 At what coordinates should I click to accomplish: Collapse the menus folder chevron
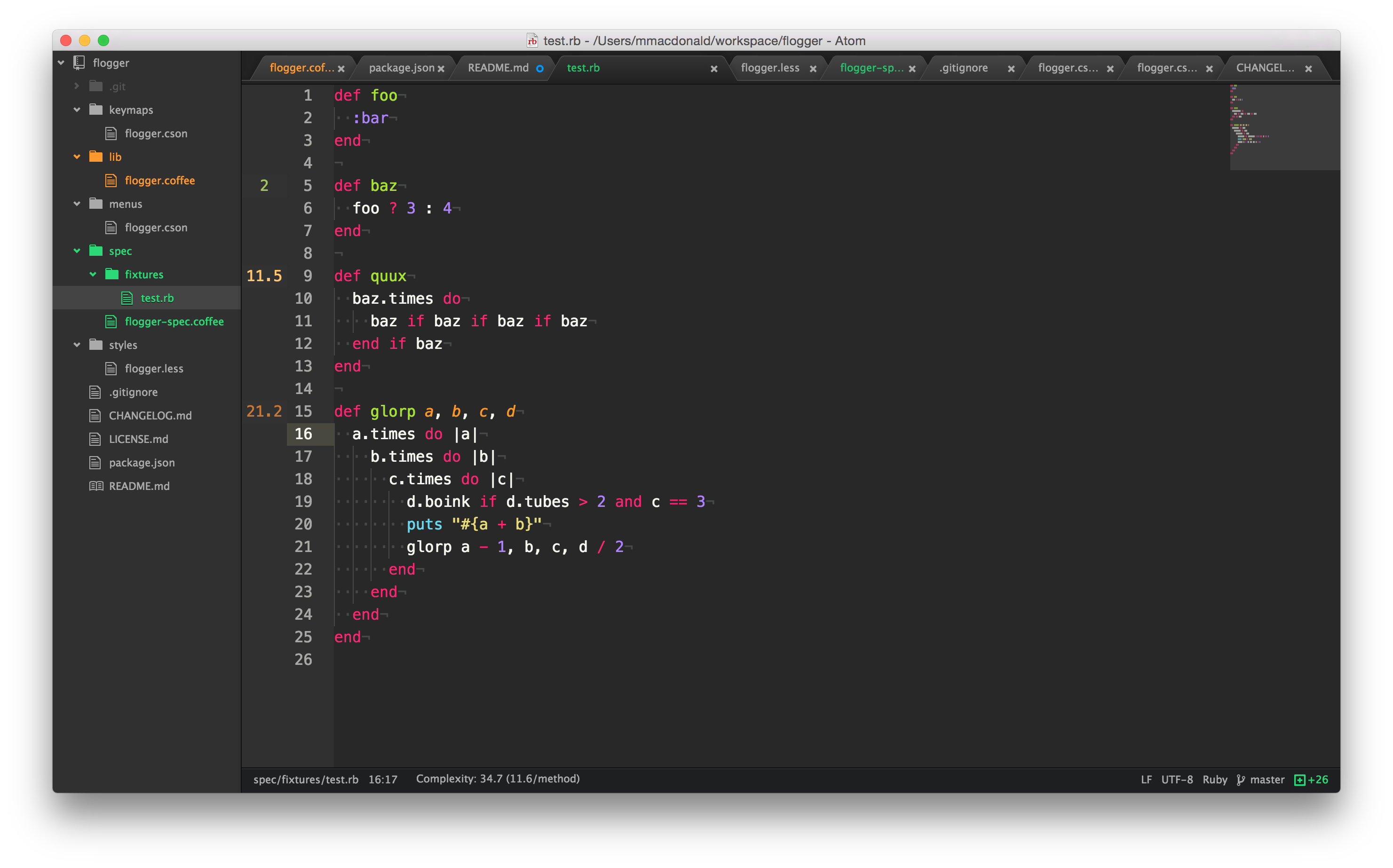point(77,204)
